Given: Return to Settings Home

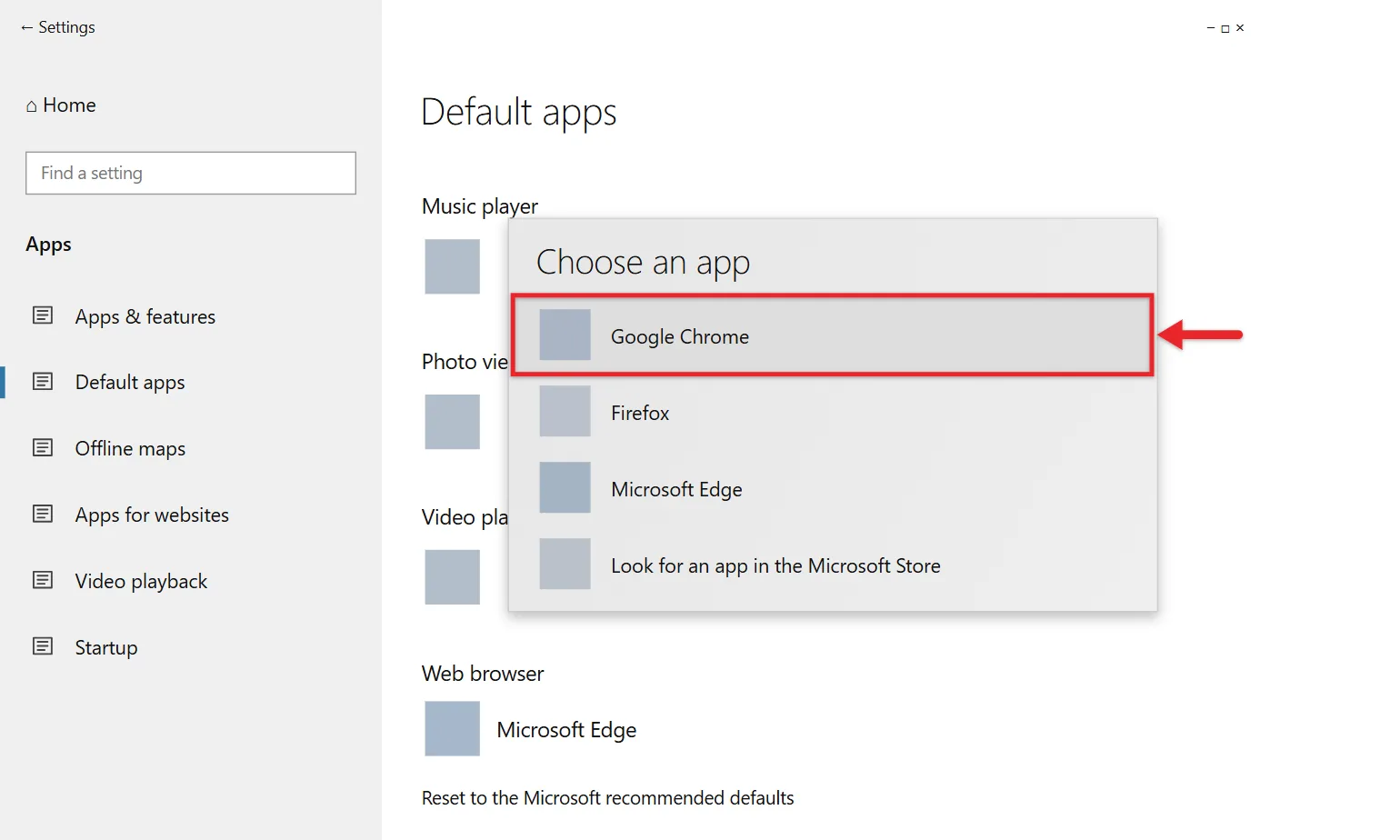Looking at the screenshot, I should pos(61,105).
